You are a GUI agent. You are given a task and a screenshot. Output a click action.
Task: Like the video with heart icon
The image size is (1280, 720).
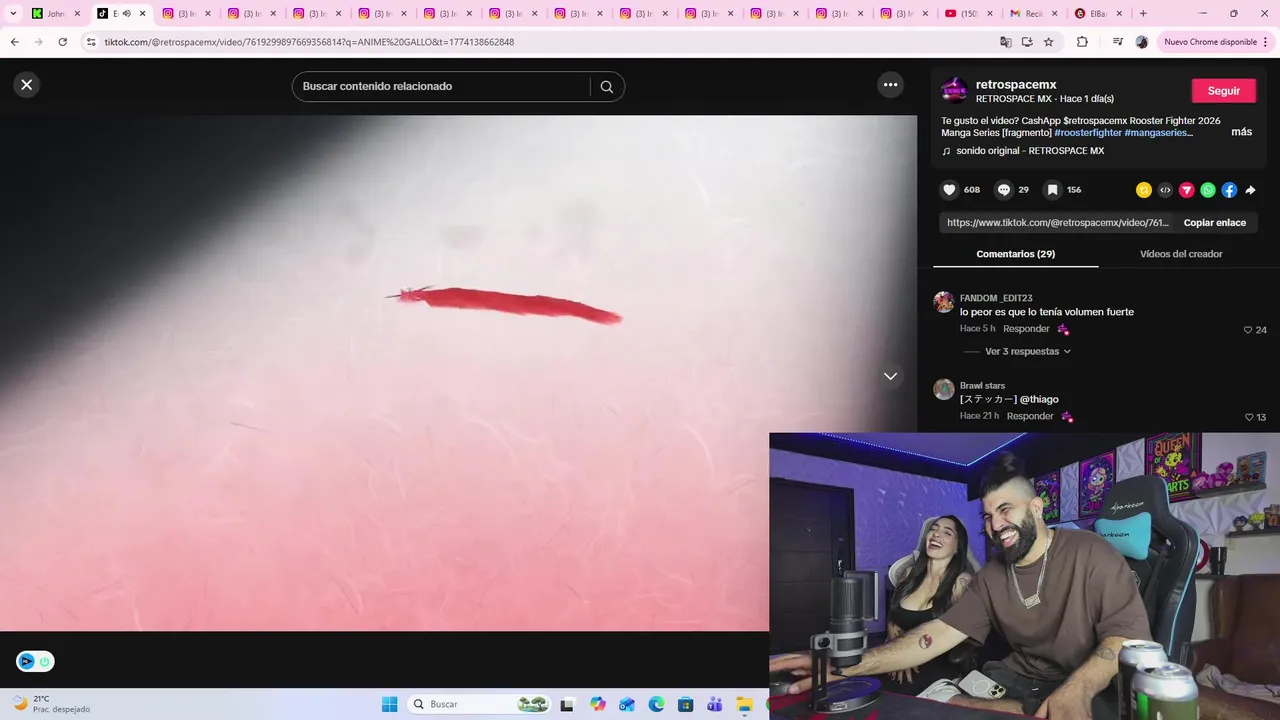pos(949,190)
